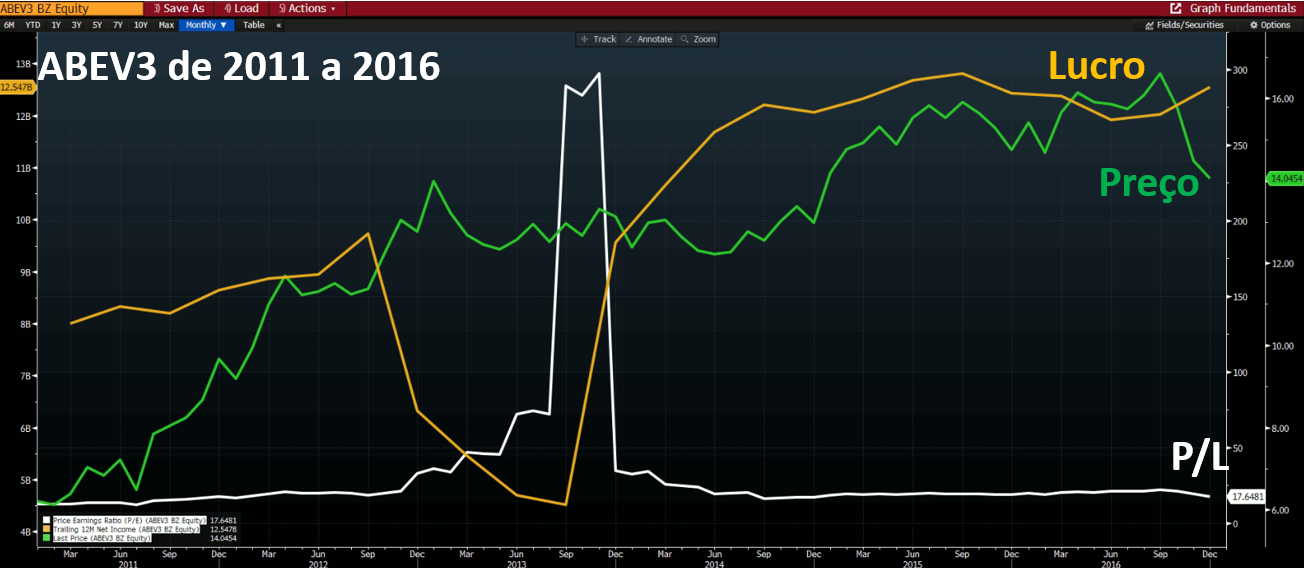
Task: Click the Graph Fundamentals title
Action: tap(1242, 8)
